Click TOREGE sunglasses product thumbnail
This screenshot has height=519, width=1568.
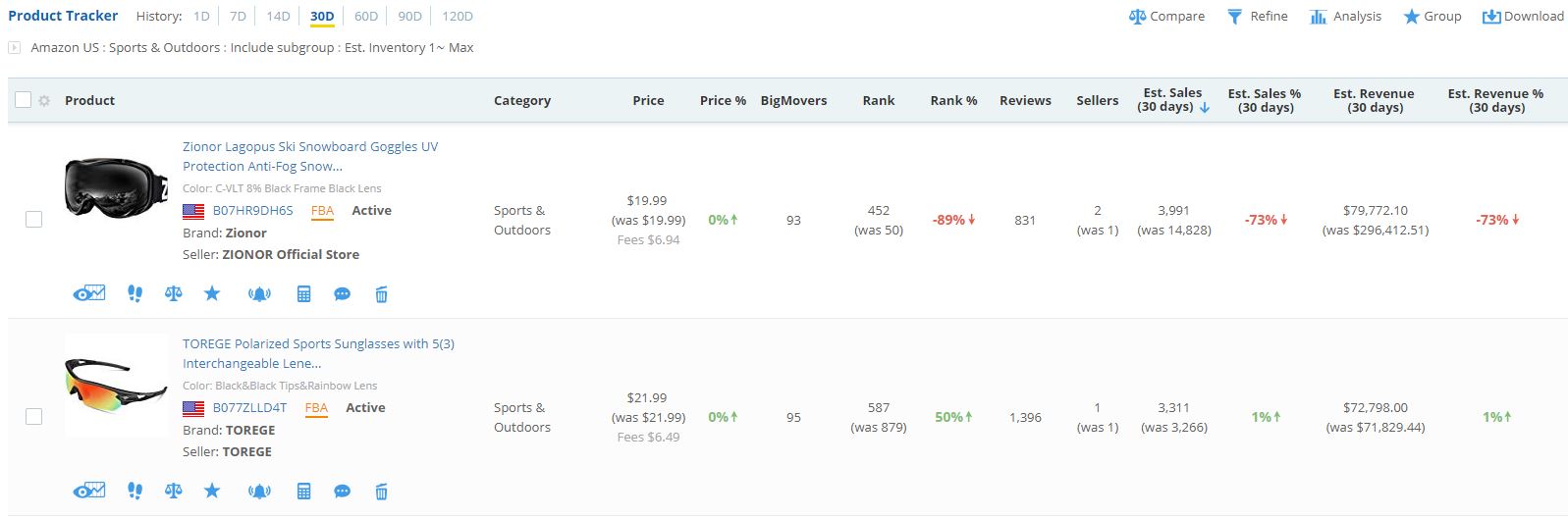(117, 386)
